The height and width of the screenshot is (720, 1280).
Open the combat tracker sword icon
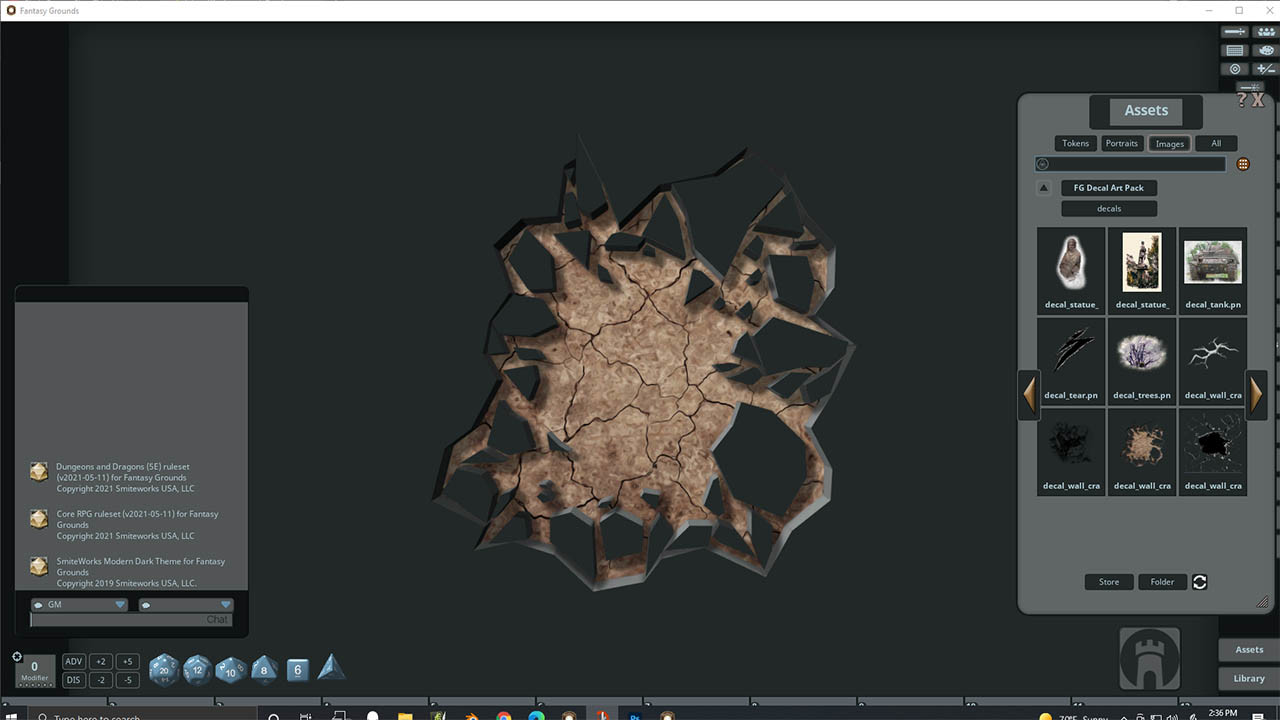click(x=1235, y=31)
